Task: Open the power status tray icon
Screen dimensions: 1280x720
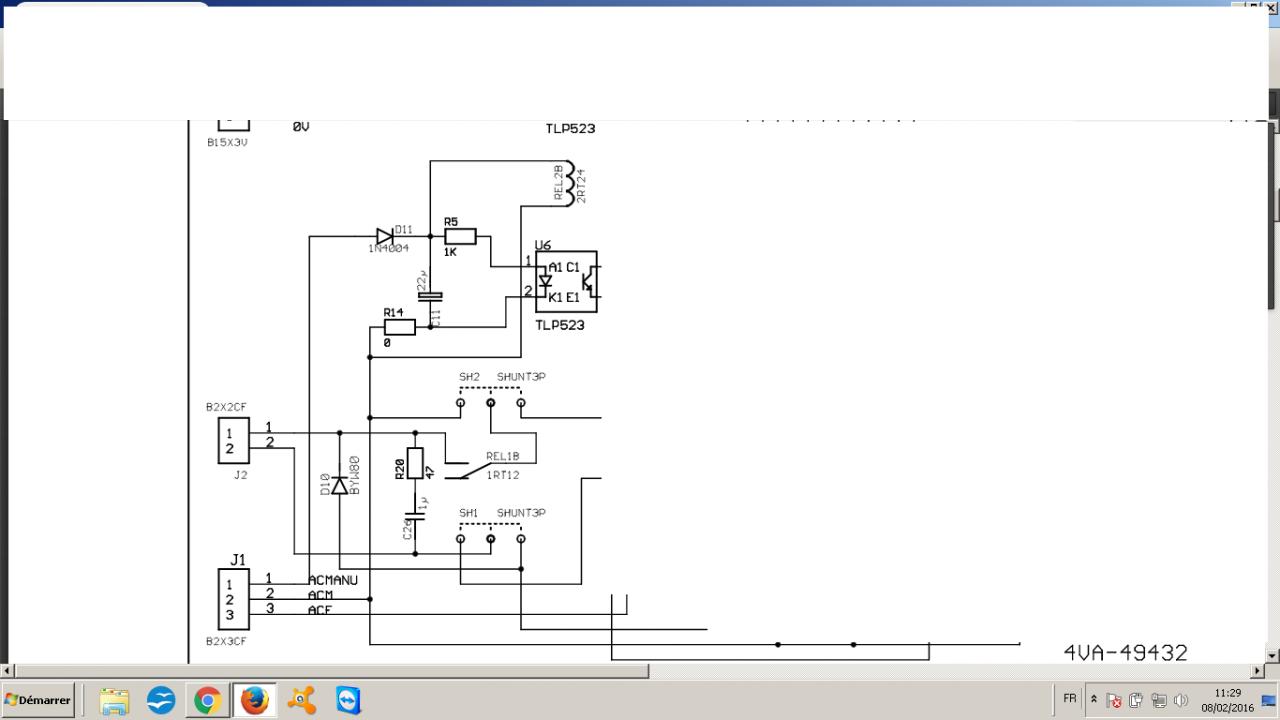Action: (1136, 700)
